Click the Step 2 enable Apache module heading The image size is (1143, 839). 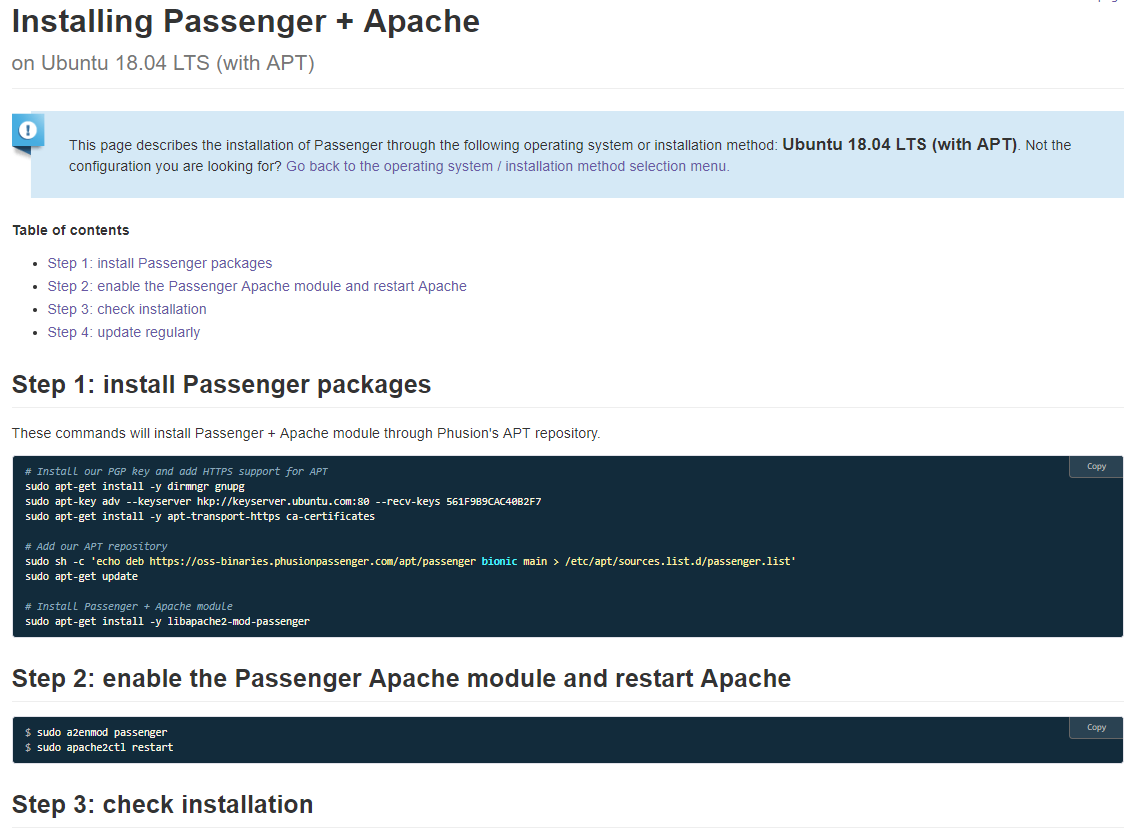coord(402,679)
